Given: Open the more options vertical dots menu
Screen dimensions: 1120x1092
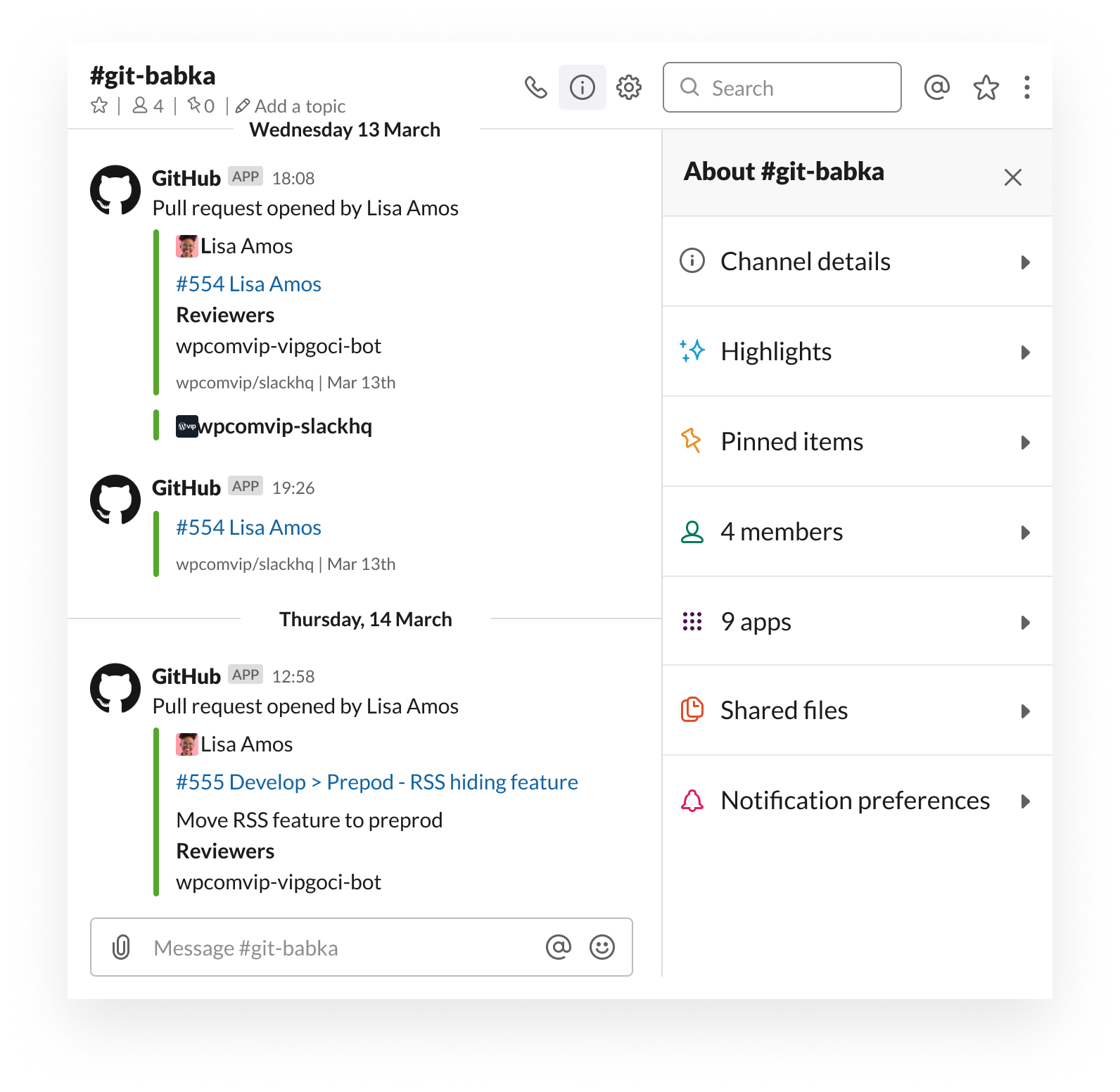Looking at the screenshot, I should tap(1027, 87).
